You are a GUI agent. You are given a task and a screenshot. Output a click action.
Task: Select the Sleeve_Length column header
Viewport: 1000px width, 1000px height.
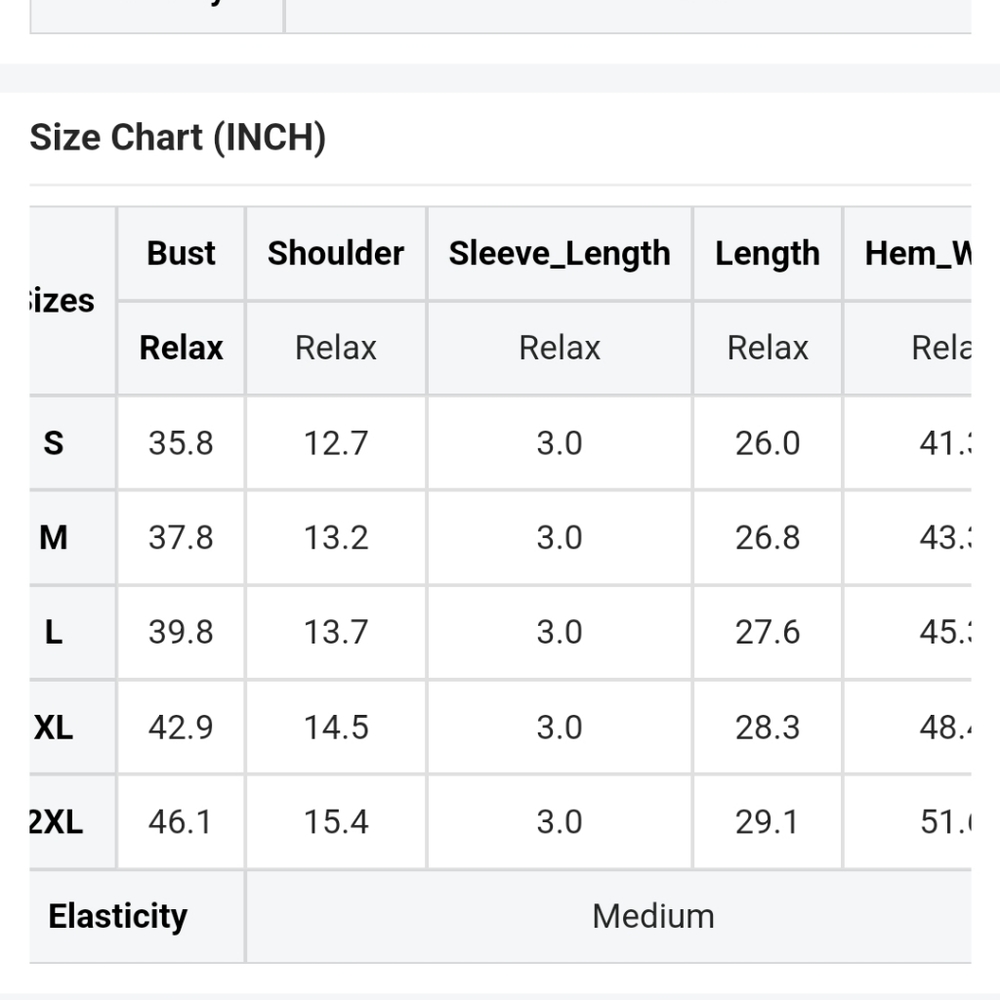point(559,254)
